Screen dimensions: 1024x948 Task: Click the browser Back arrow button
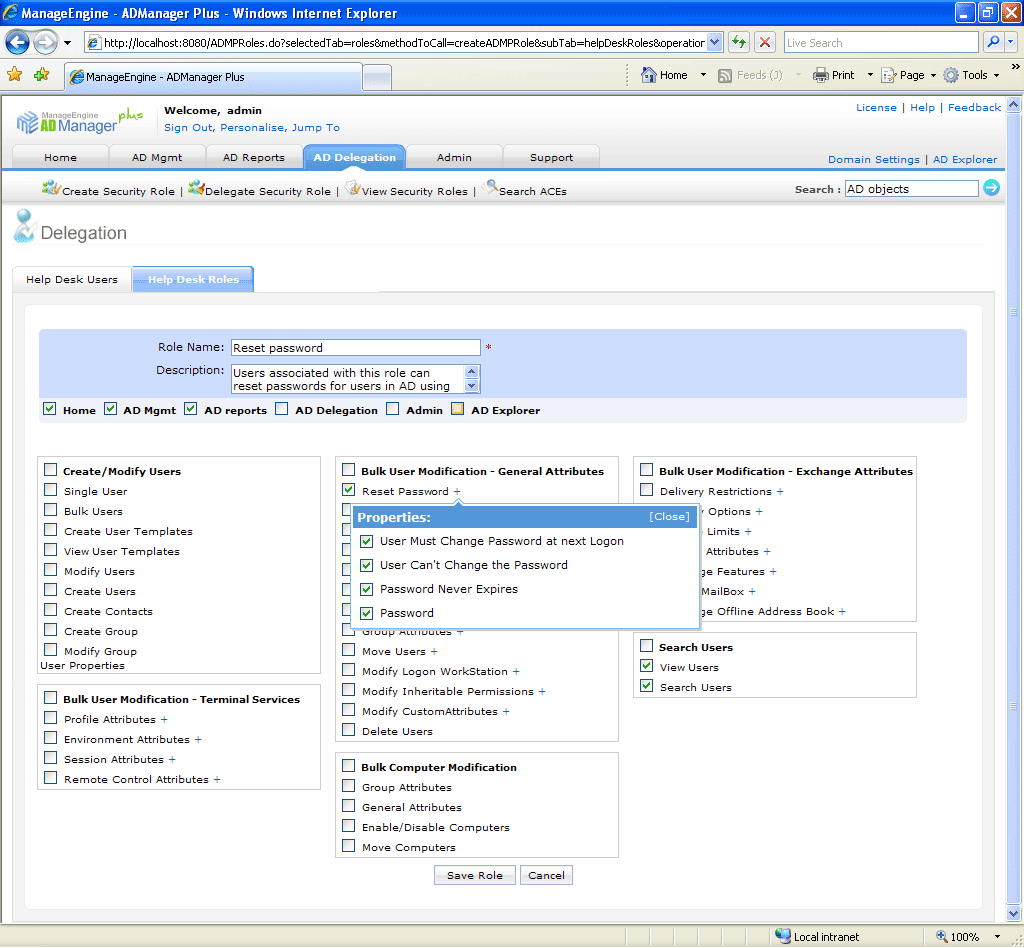17,43
